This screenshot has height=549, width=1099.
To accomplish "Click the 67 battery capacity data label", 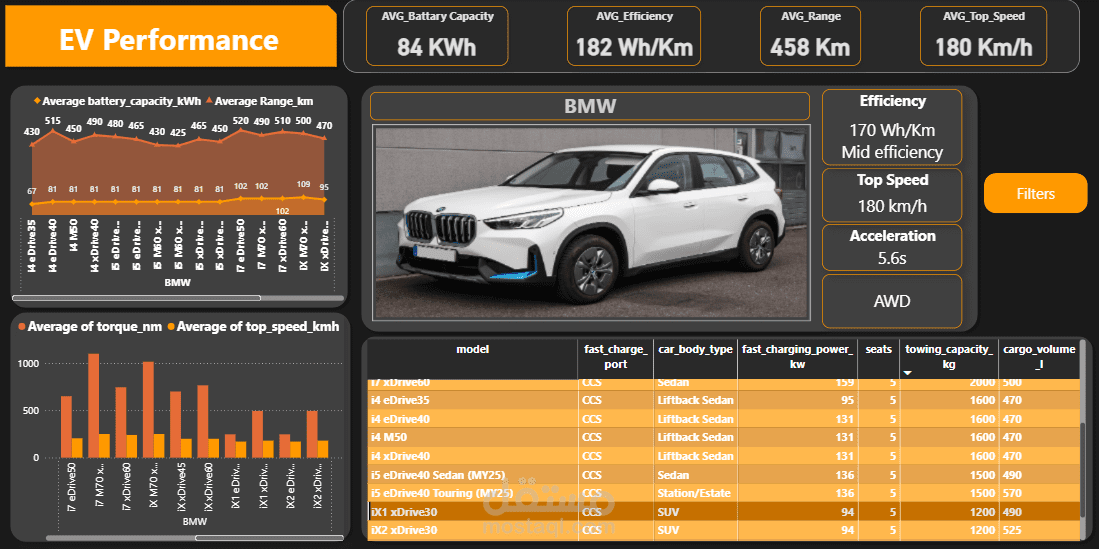I will 32,191.
